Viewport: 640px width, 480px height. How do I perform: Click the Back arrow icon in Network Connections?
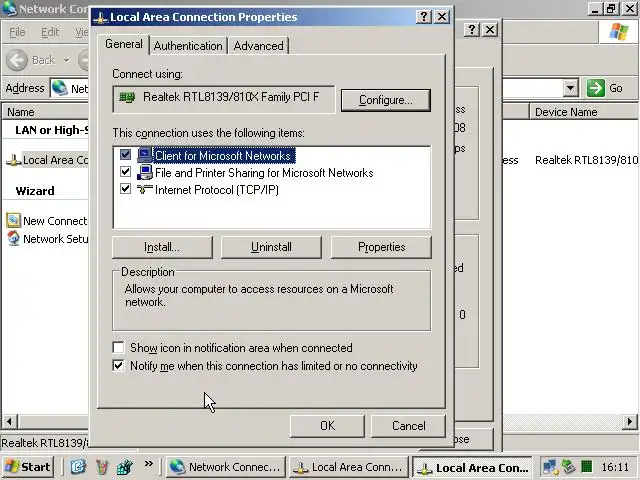click(17, 60)
